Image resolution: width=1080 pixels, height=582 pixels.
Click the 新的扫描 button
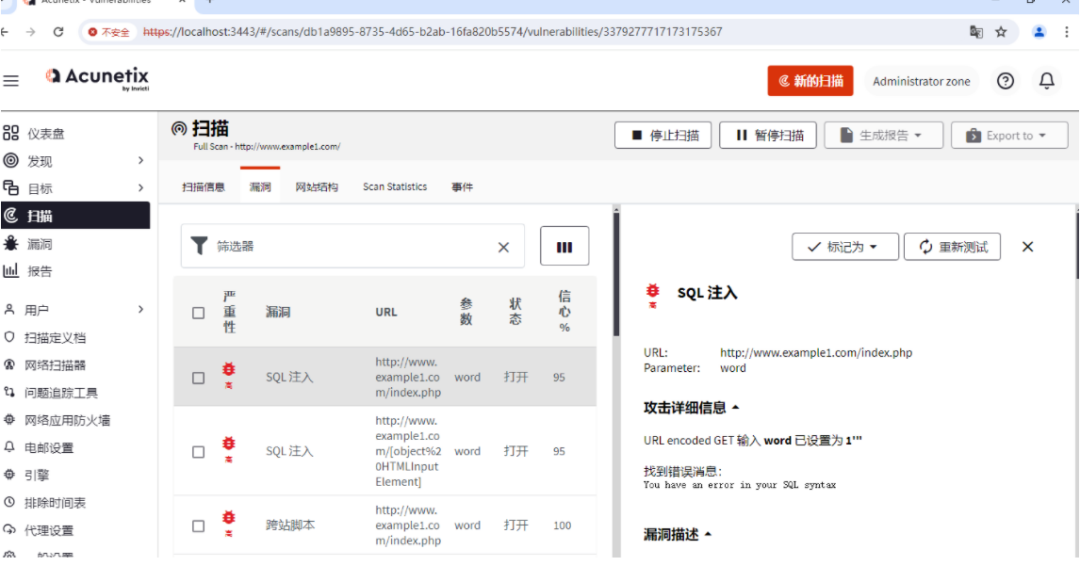(x=810, y=81)
